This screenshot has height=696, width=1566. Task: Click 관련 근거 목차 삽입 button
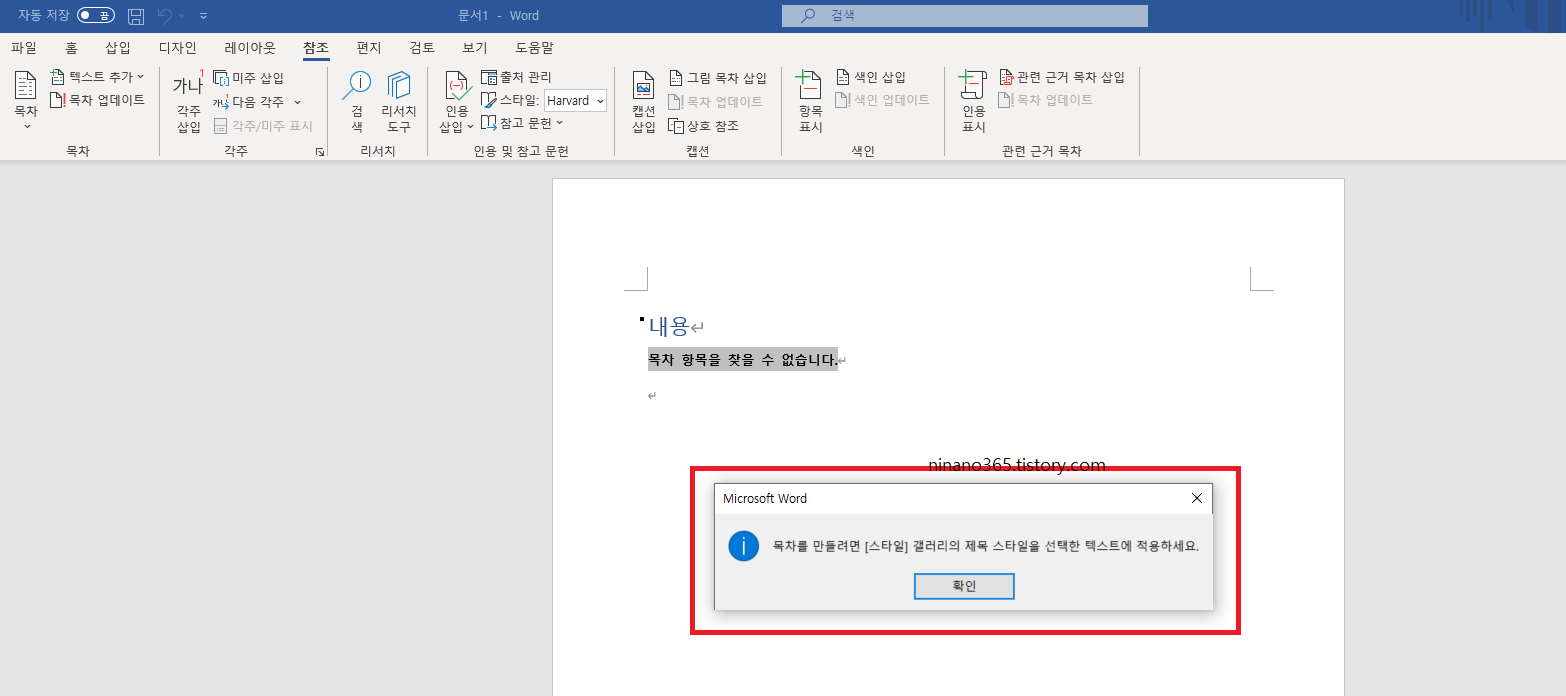pyautogui.click(x=1062, y=77)
